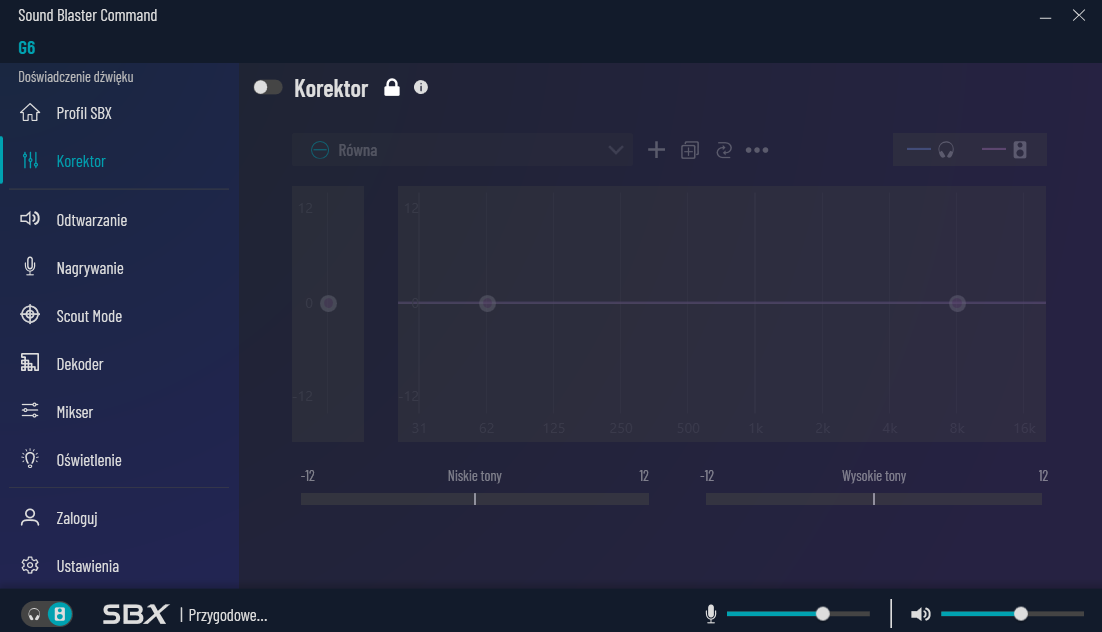Open Profil SBX home icon

tap(30, 112)
